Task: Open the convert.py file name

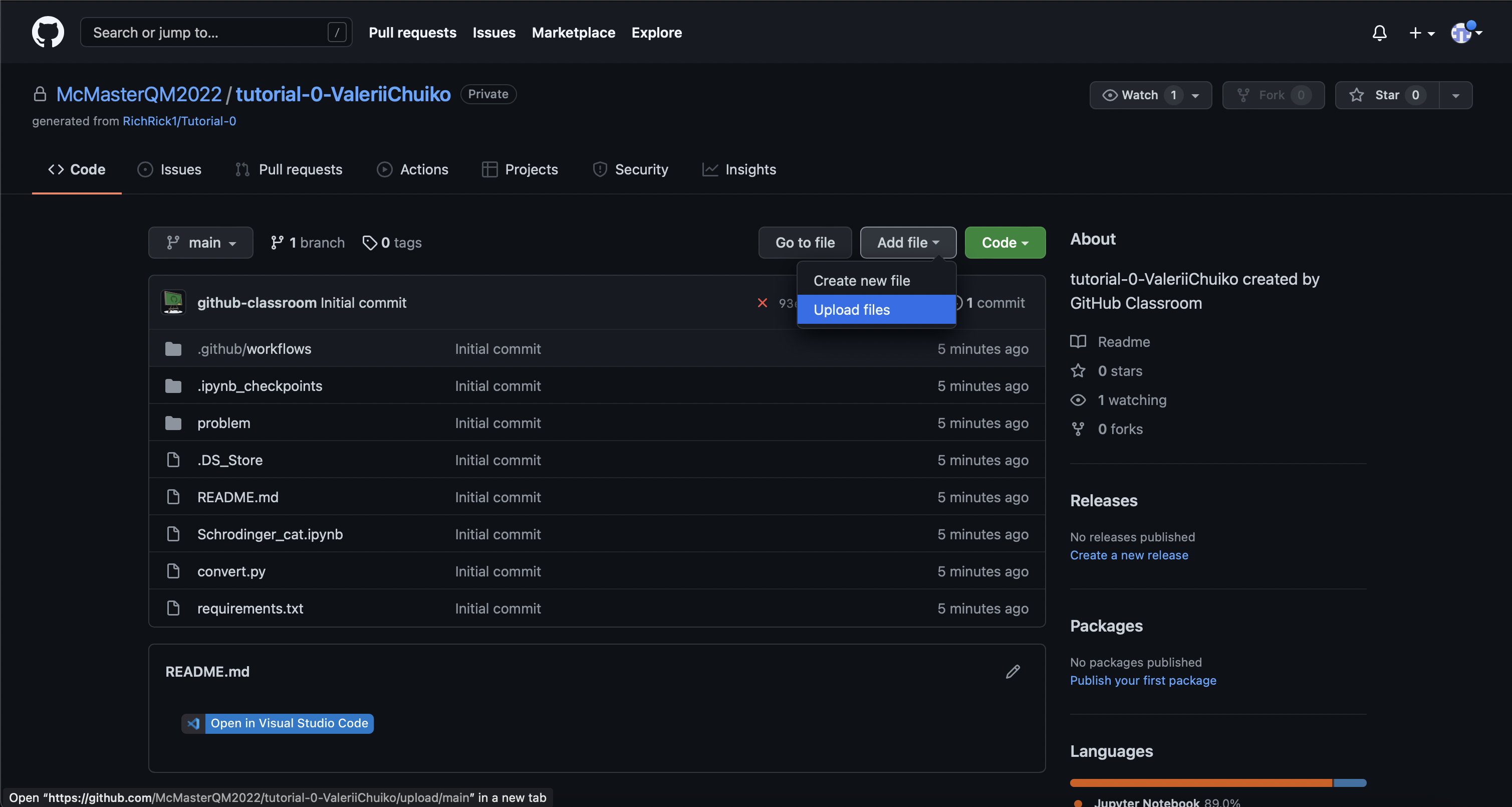Action: [x=231, y=571]
